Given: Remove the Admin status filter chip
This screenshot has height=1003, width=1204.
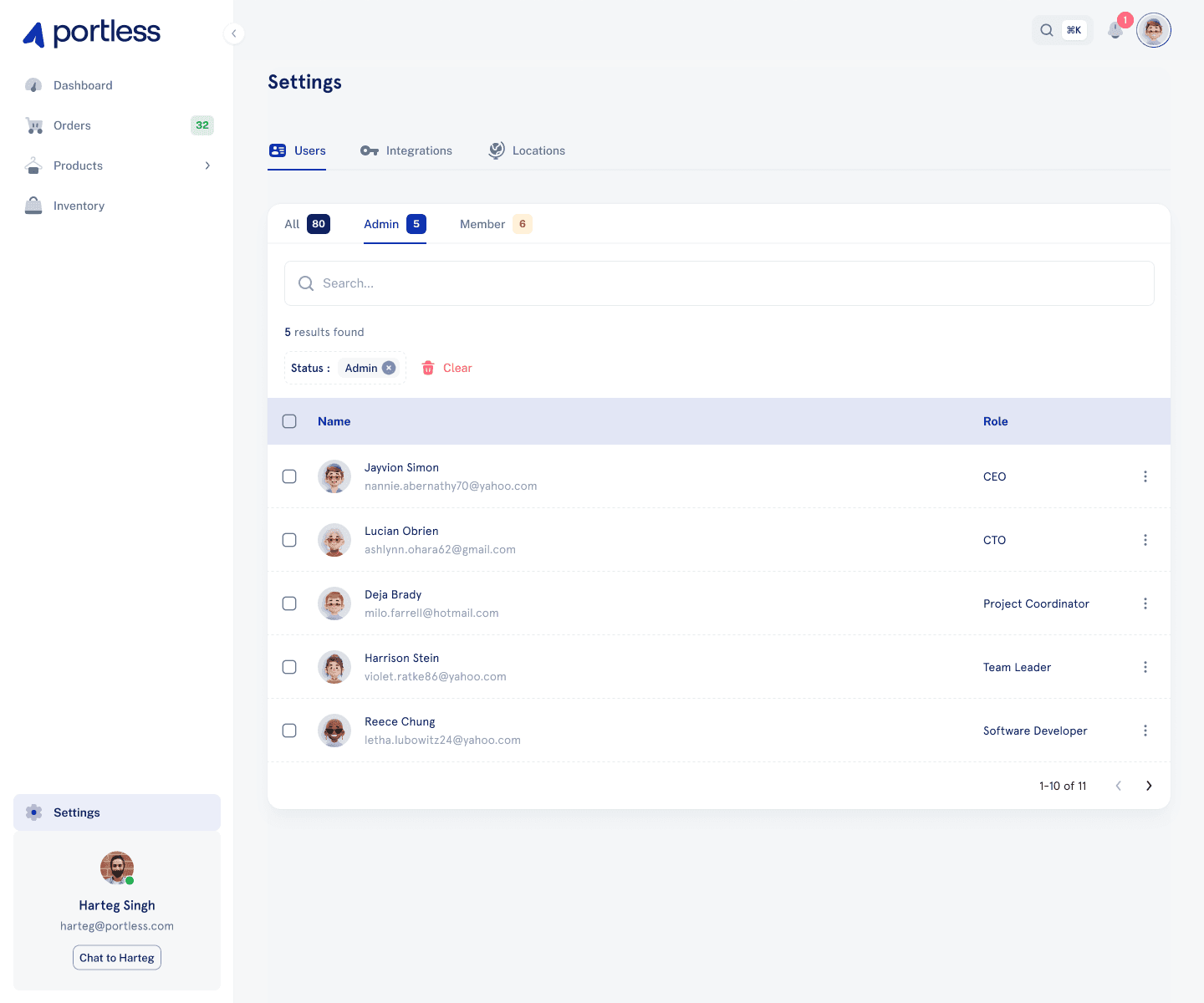Looking at the screenshot, I should 389,368.
